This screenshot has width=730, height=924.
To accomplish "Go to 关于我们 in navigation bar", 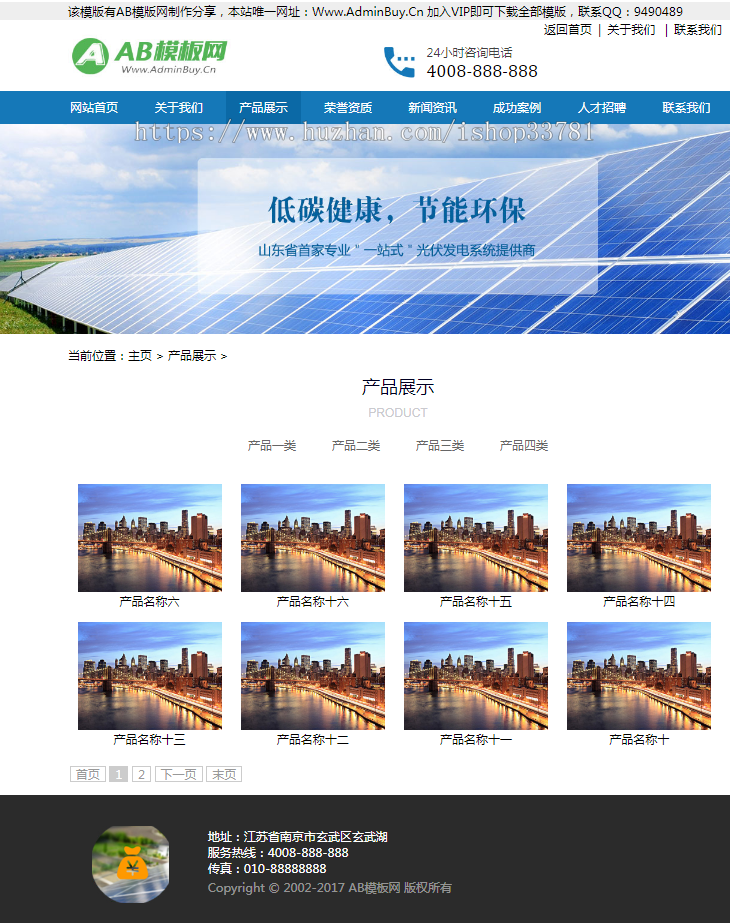I will [x=179, y=108].
